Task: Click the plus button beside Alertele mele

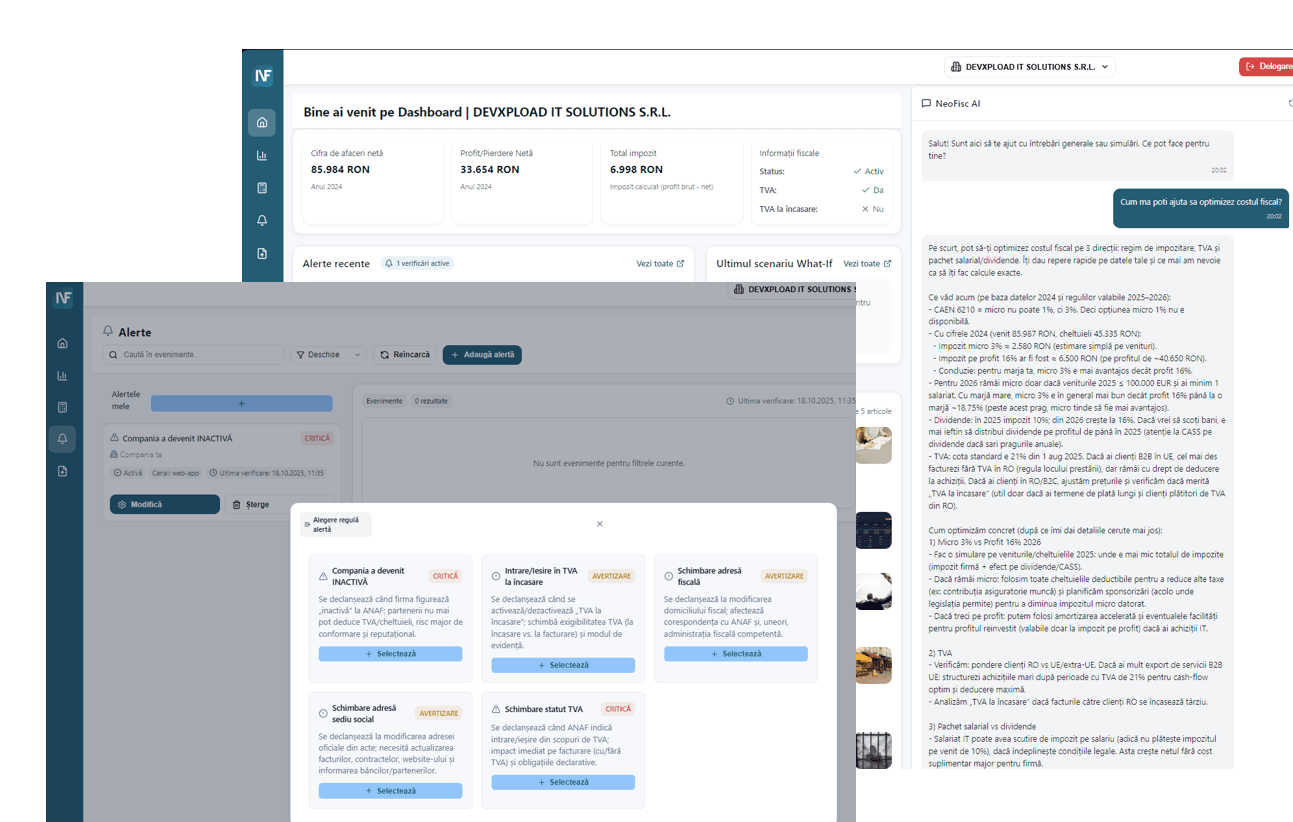Action: 241,403
